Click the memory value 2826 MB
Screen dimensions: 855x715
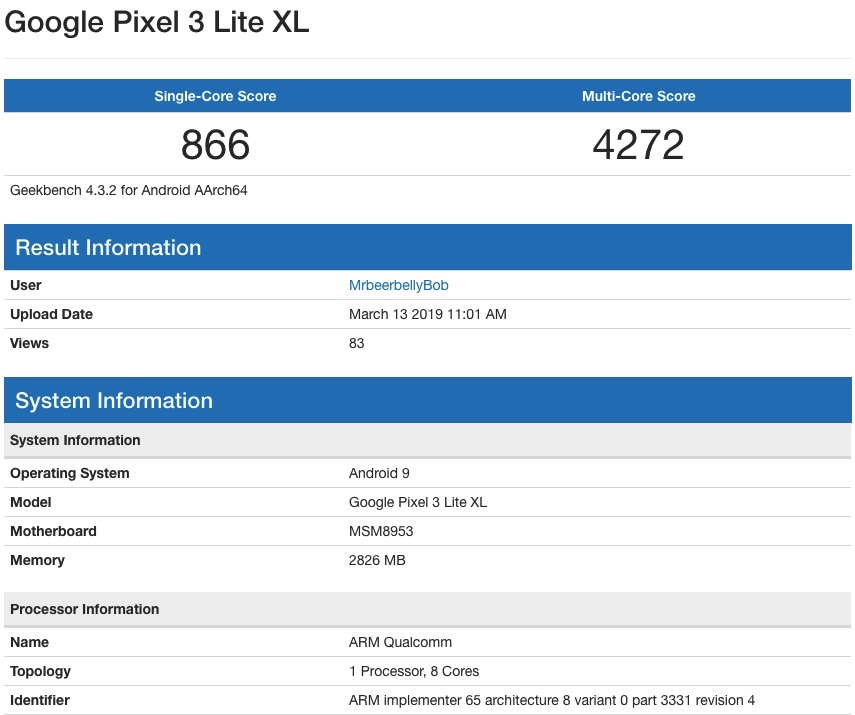point(377,560)
